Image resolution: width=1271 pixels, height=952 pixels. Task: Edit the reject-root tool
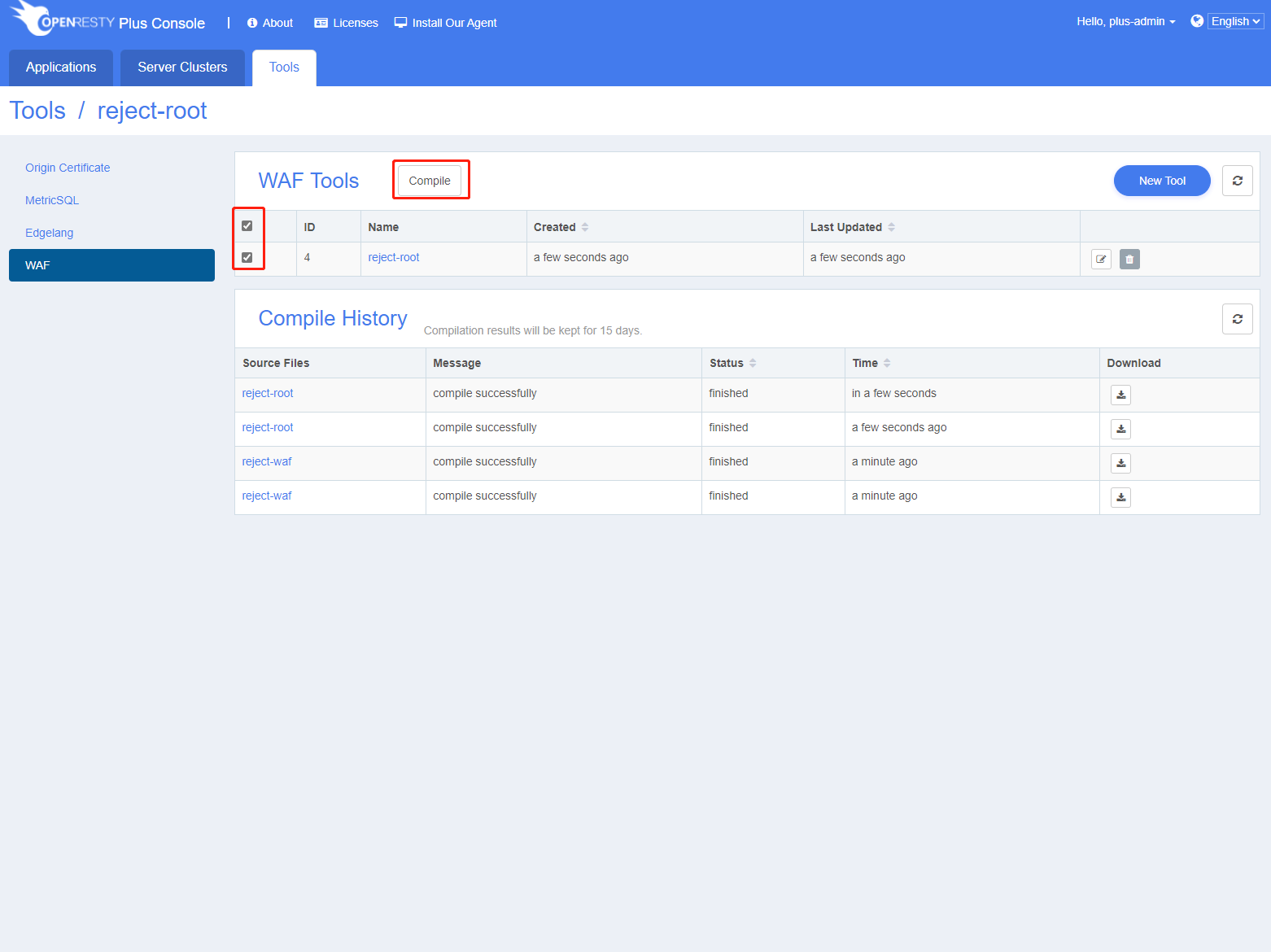tap(1101, 259)
